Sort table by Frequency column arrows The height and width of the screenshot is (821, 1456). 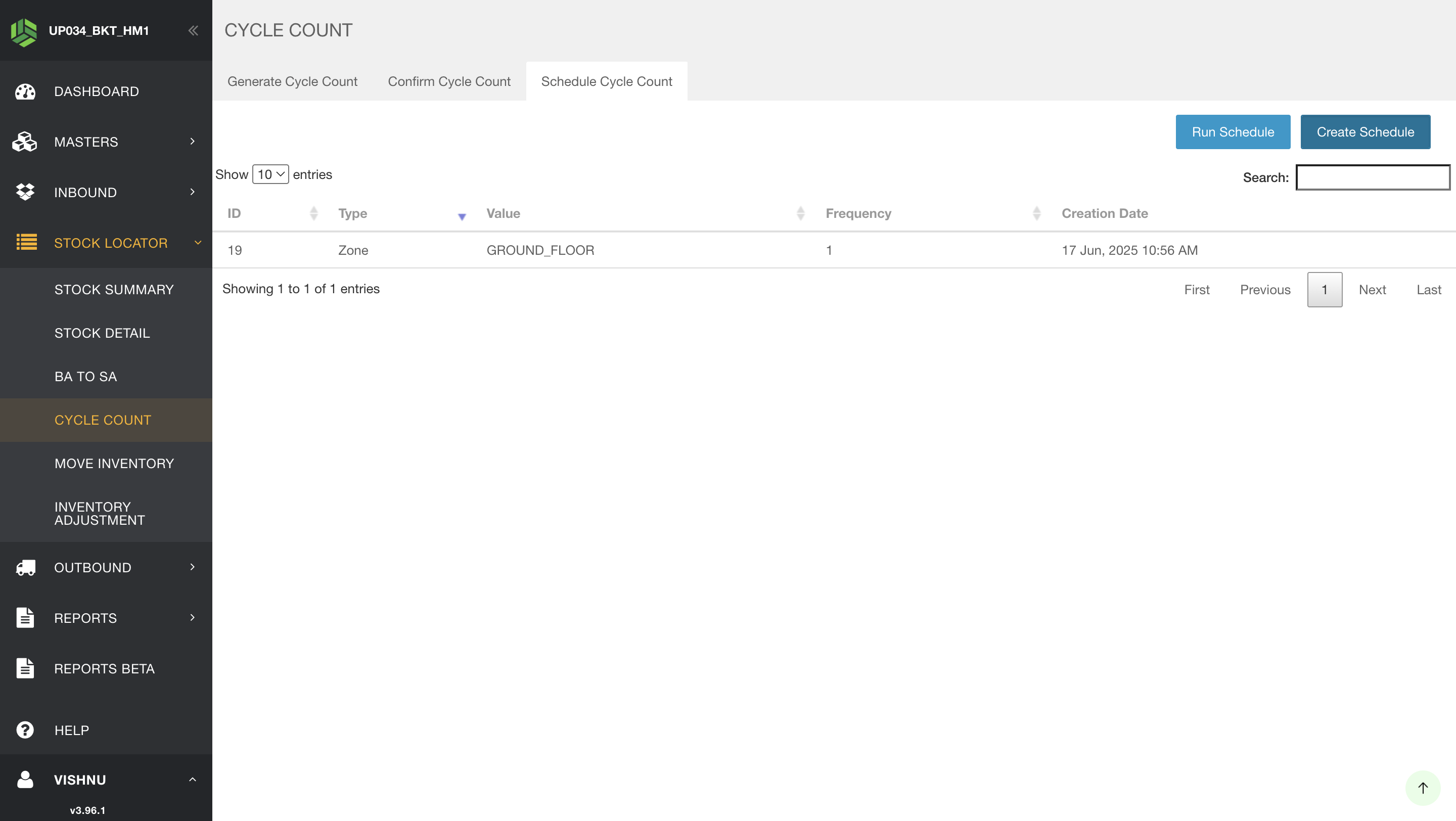(x=1036, y=213)
